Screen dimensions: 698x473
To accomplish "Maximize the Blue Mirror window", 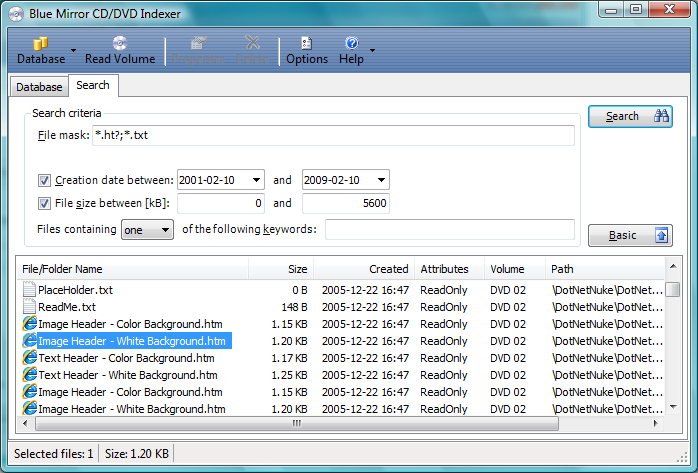I will coord(636,10).
